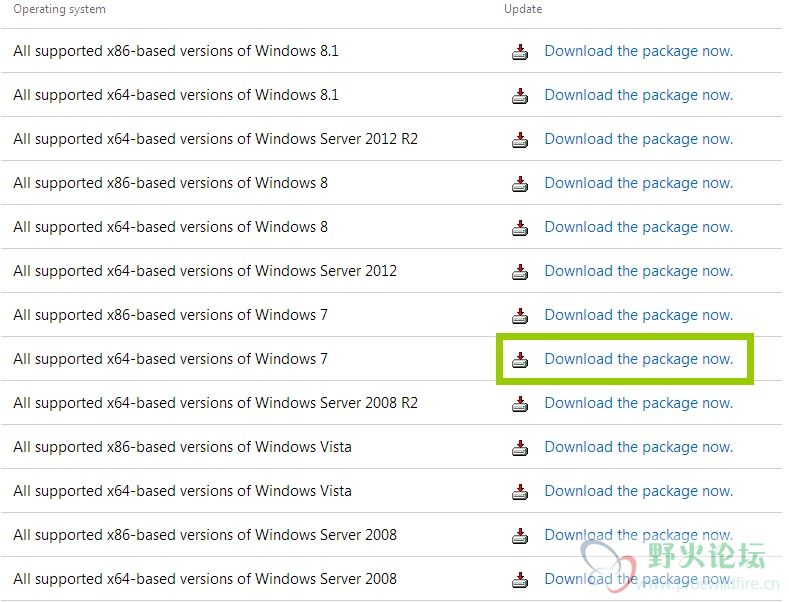Open package download link for Server 2008 R2
789x602 pixels.
tap(639, 403)
